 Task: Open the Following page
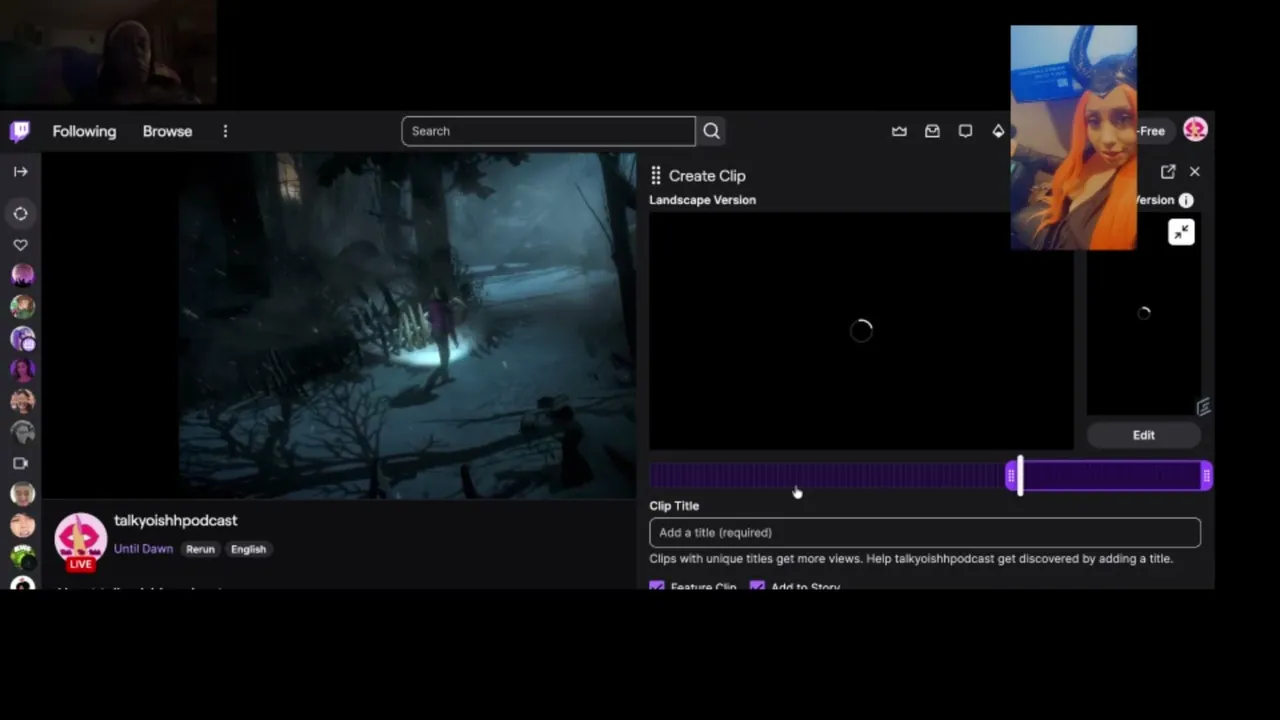click(84, 131)
